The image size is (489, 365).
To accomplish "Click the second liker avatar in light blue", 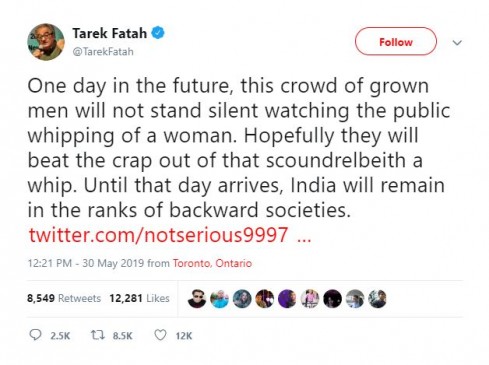I will click(220, 298).
